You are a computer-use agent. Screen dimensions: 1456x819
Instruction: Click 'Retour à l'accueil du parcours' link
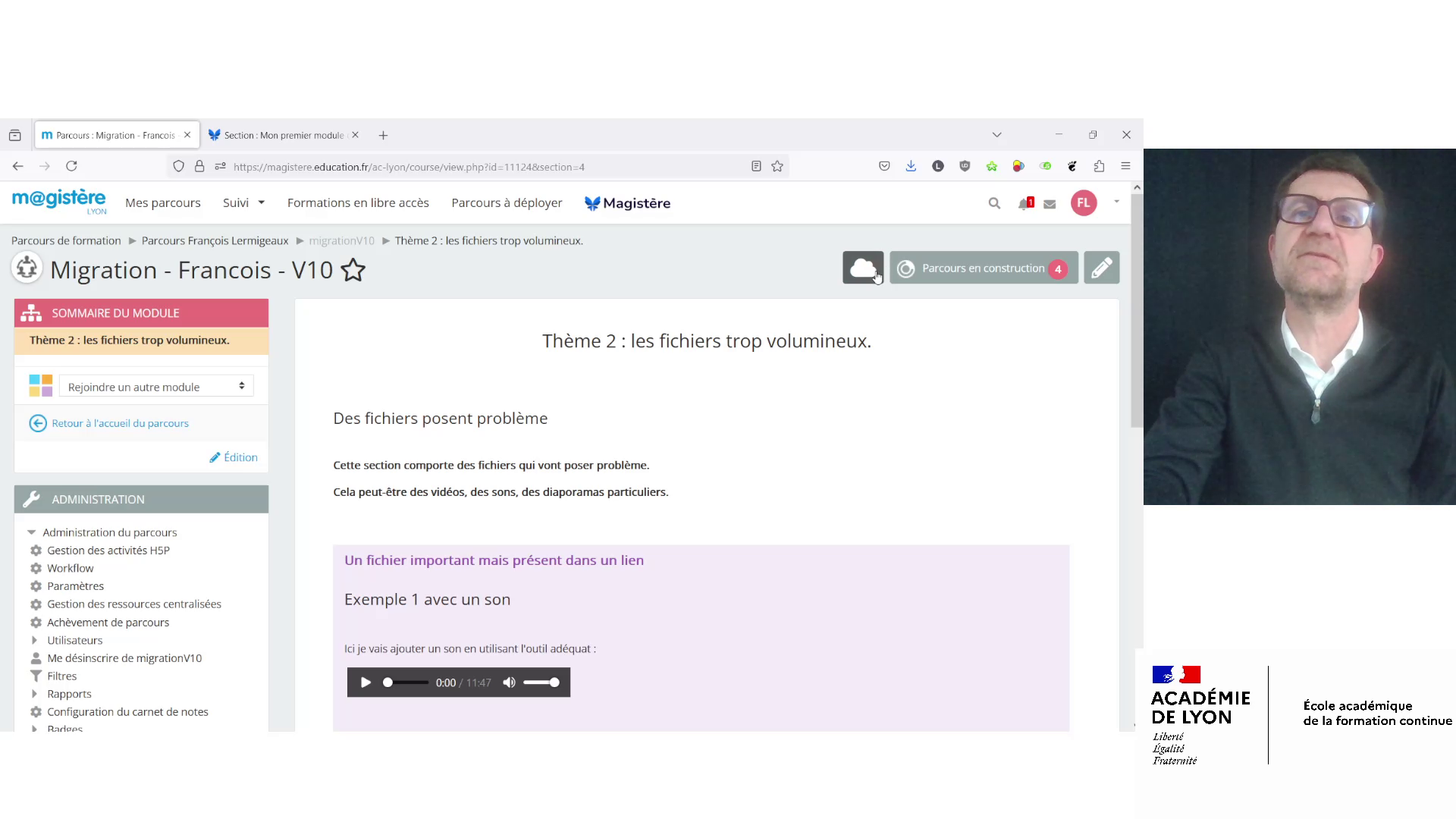pyautogui.click(x=120, y=423)
